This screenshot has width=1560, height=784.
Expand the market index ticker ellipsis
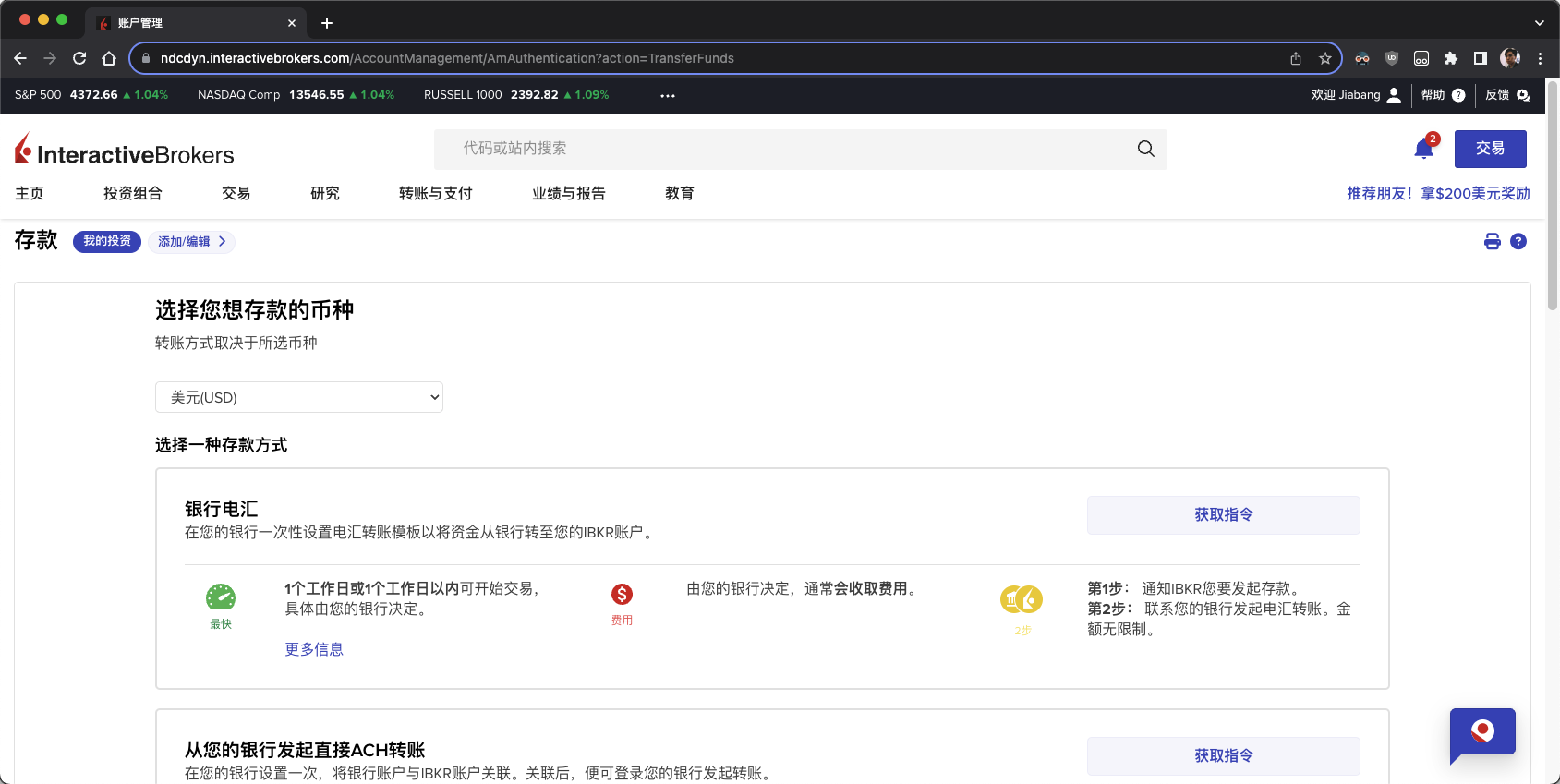pyautogui.click(x=667, y=95)
